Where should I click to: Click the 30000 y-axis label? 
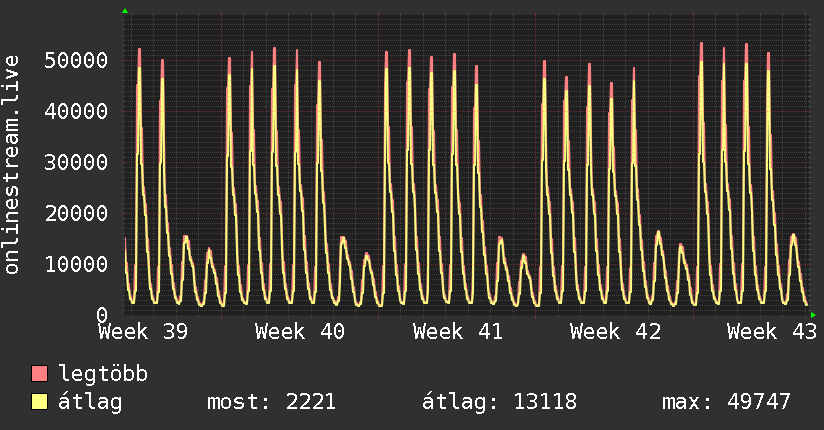76,162
